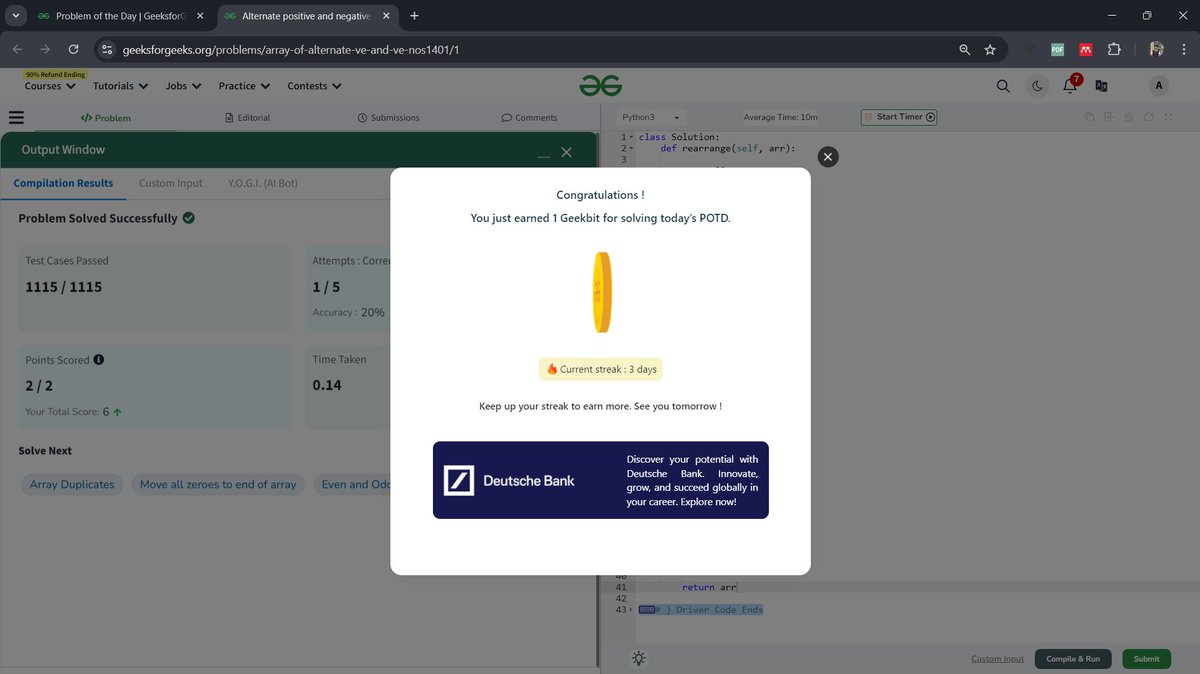The width and height of the screenshot is (1200, 674).
Task: Open the Y.O.G.I. (AI Bot) tab
Action: tap(263, 183)
